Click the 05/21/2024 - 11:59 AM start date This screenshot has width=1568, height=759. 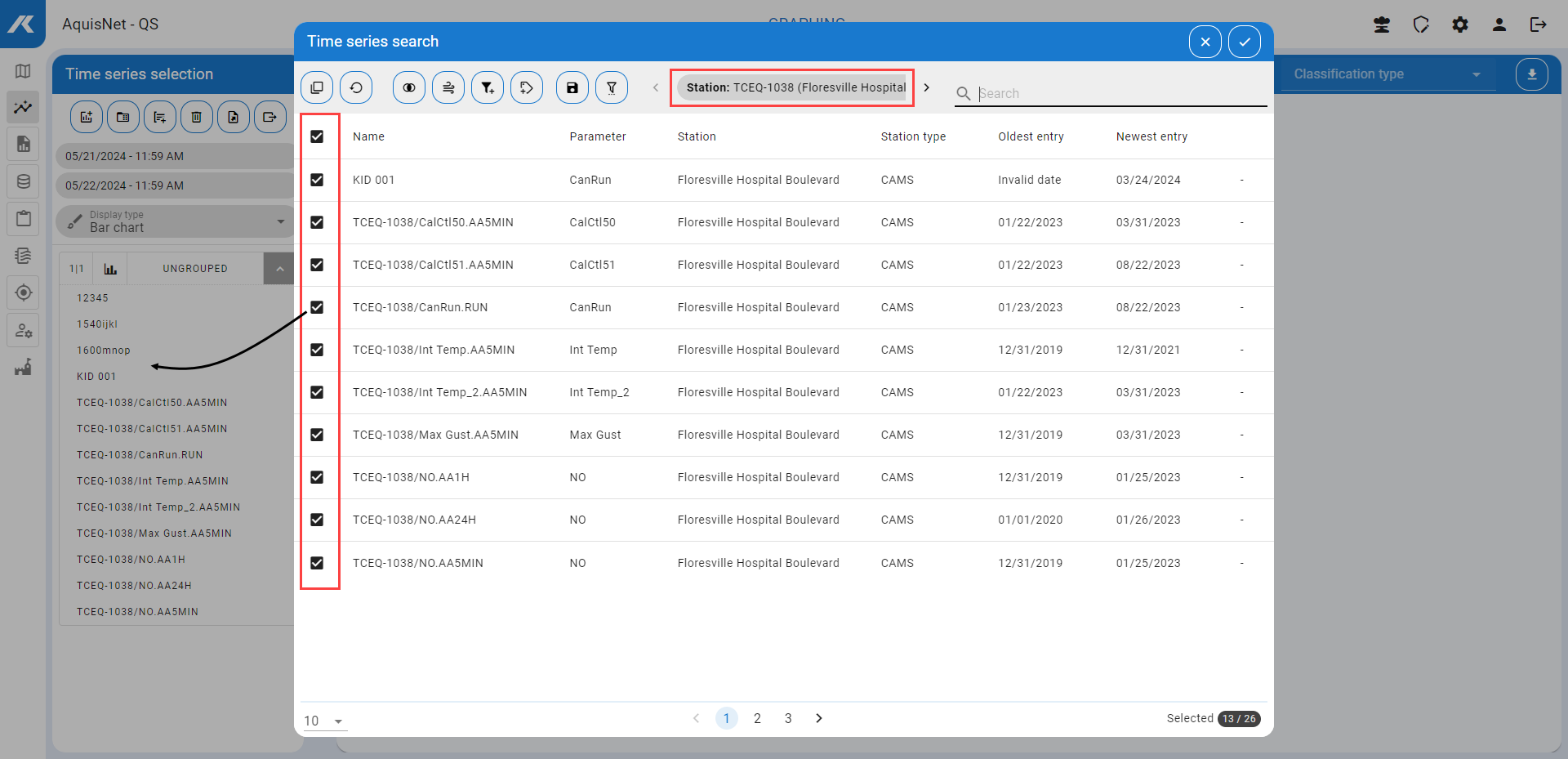click(x=175, y=156)
